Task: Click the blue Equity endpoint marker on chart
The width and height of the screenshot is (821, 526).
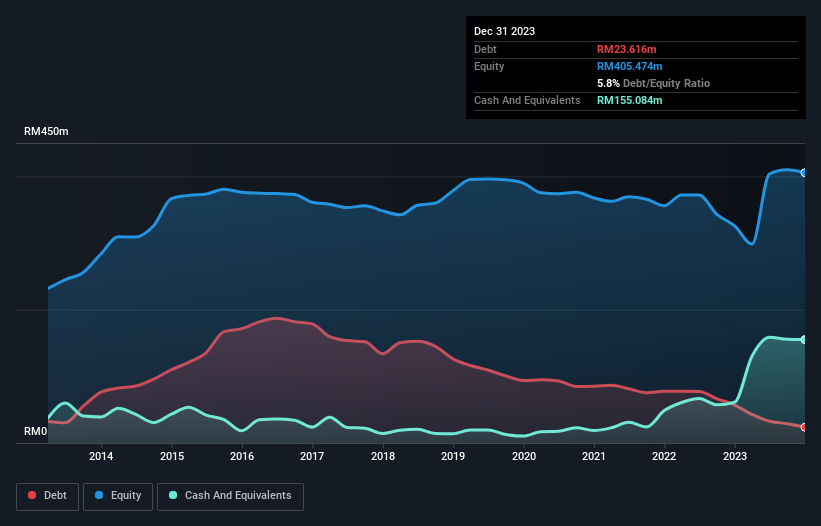Action: pyautogui.click(x=803, y=173)
